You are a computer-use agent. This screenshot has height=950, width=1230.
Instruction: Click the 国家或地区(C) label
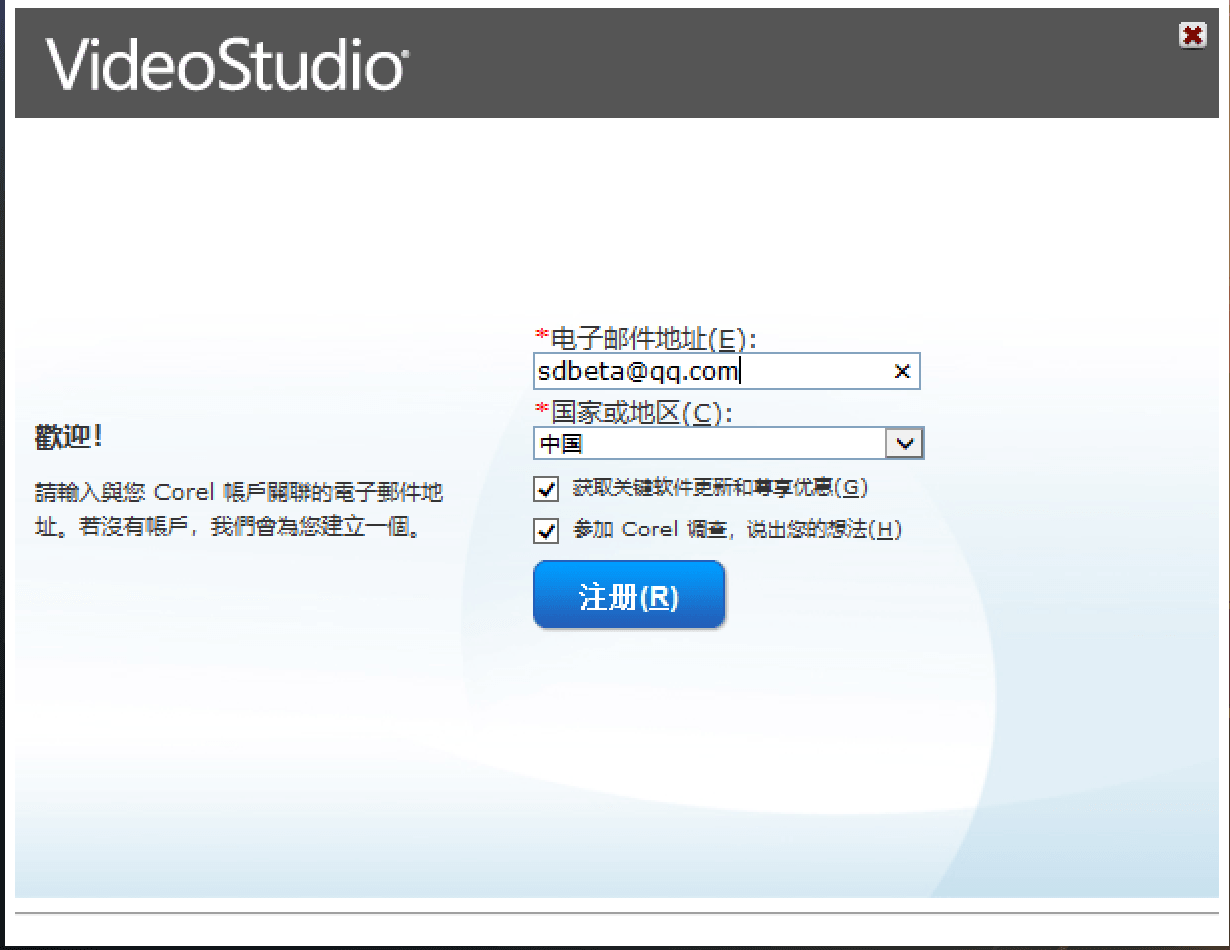(x=634, y=412)
